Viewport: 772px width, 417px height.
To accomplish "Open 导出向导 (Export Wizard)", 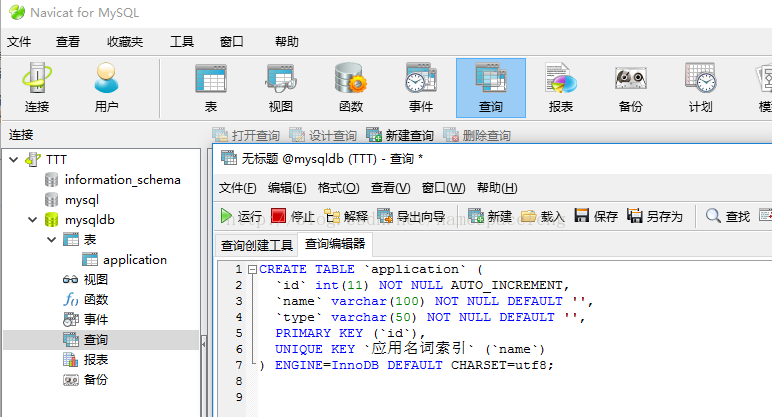I will pyautogui.click(x=411, y=216).
